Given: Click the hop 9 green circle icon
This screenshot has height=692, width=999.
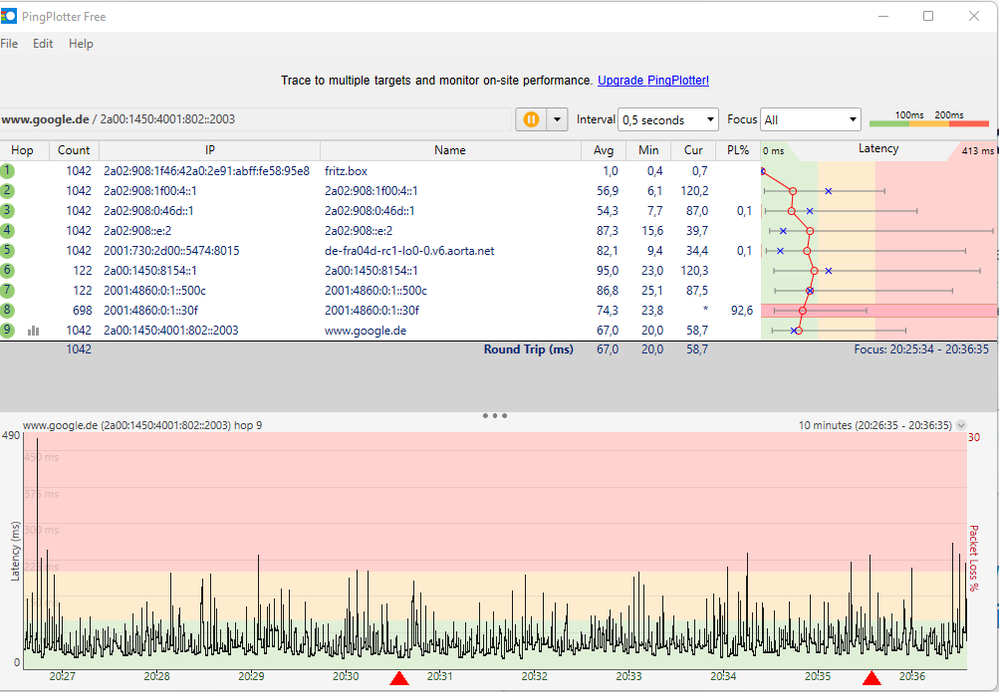Looking at the screenshot, I should [x=8, y=330].
